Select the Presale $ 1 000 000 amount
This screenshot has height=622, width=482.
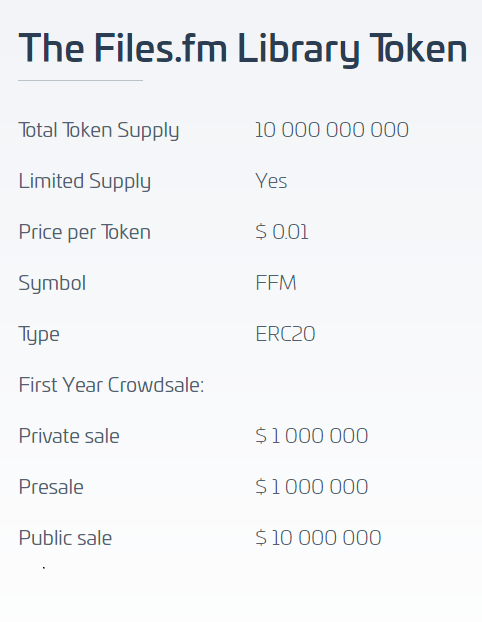pyautogui.click(x=311, y=487)
